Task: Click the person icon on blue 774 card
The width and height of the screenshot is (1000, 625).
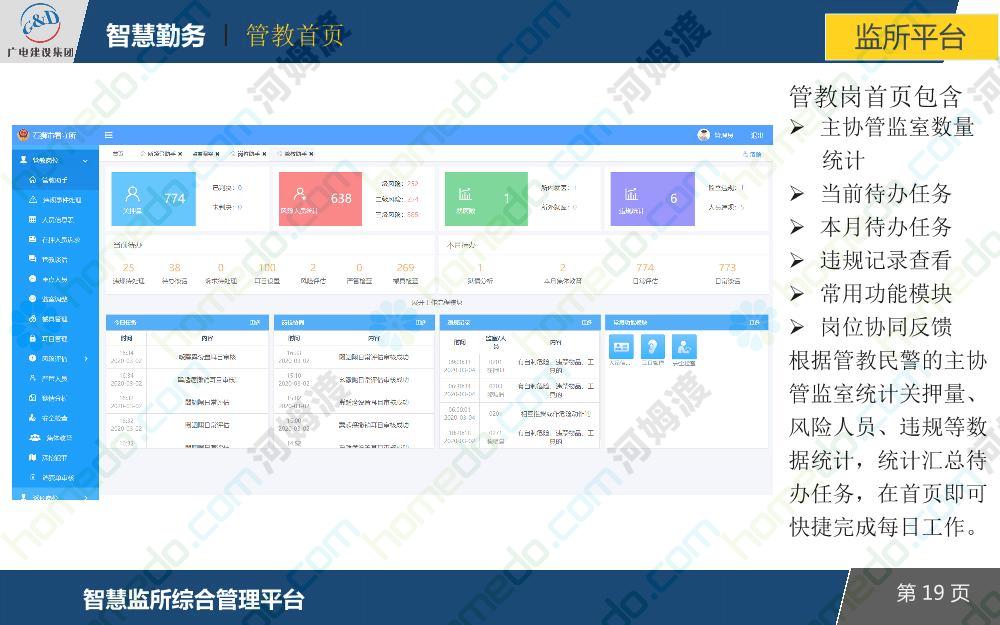Action: click(132, 195)
